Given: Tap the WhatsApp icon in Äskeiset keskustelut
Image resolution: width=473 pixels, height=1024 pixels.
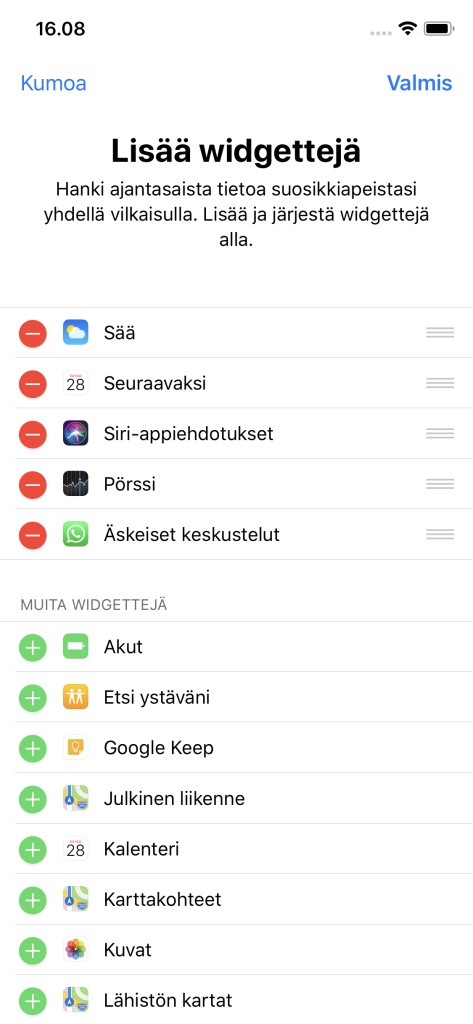Looking at the screenshot, I should point(76,535).
